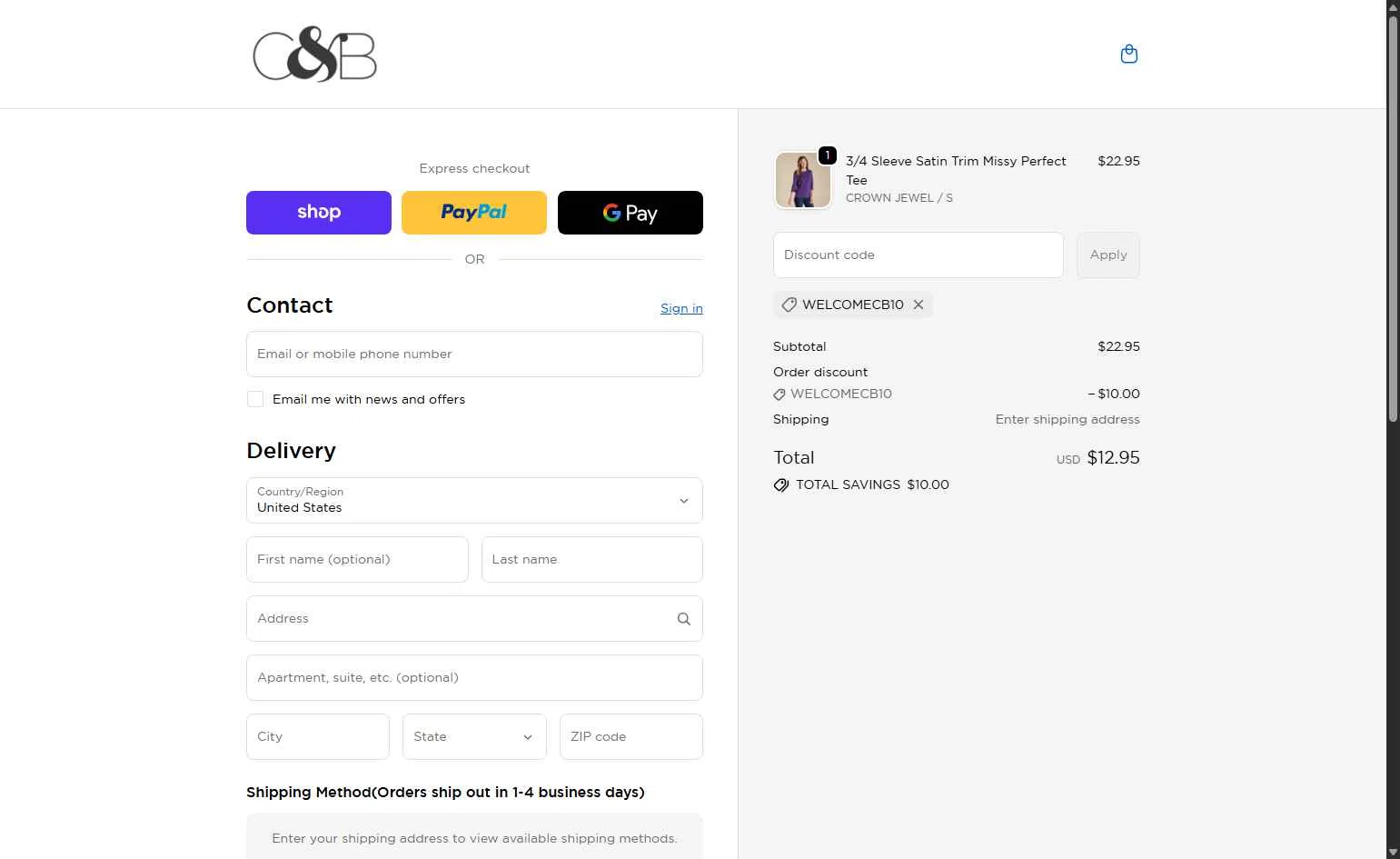Click the scrollbar down arrow
Image resolution: width=1400 pixels, height=859 pixels.
tap(1394, 853)
